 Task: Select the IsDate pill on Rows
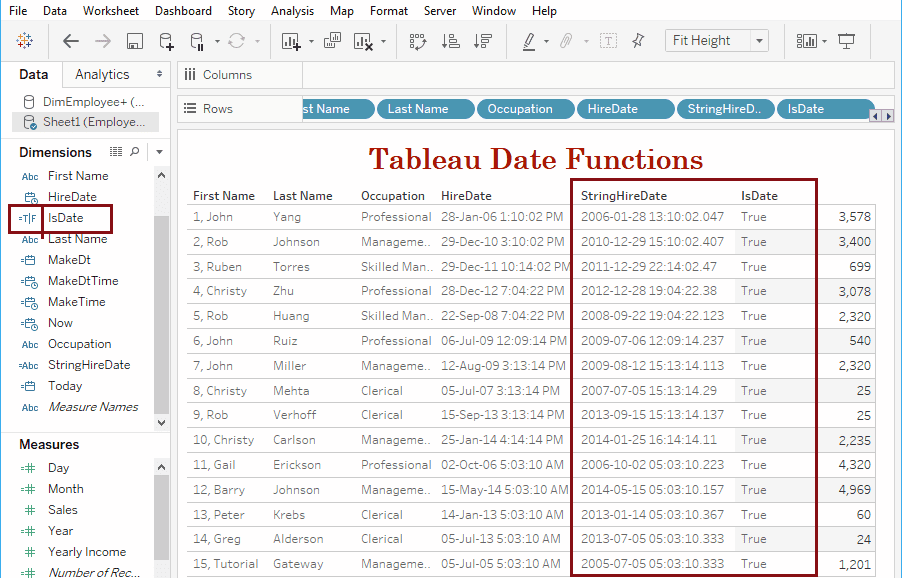825,109
